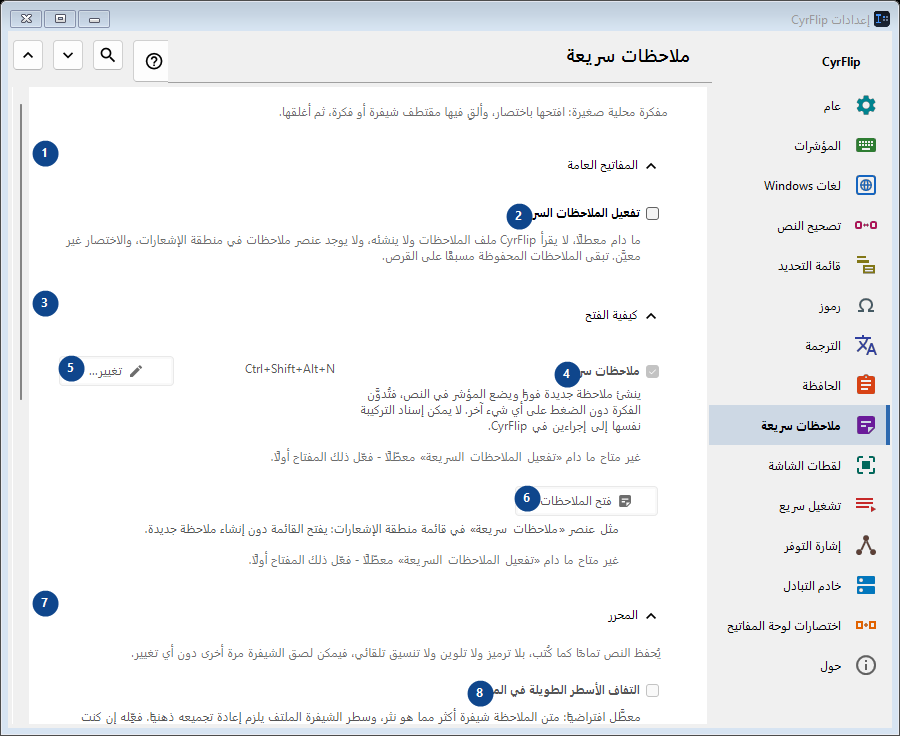This screenshot has width=900, height=736.
Task: Click the ملاحظات سريعة page heading
Action: tap(628, 56)
